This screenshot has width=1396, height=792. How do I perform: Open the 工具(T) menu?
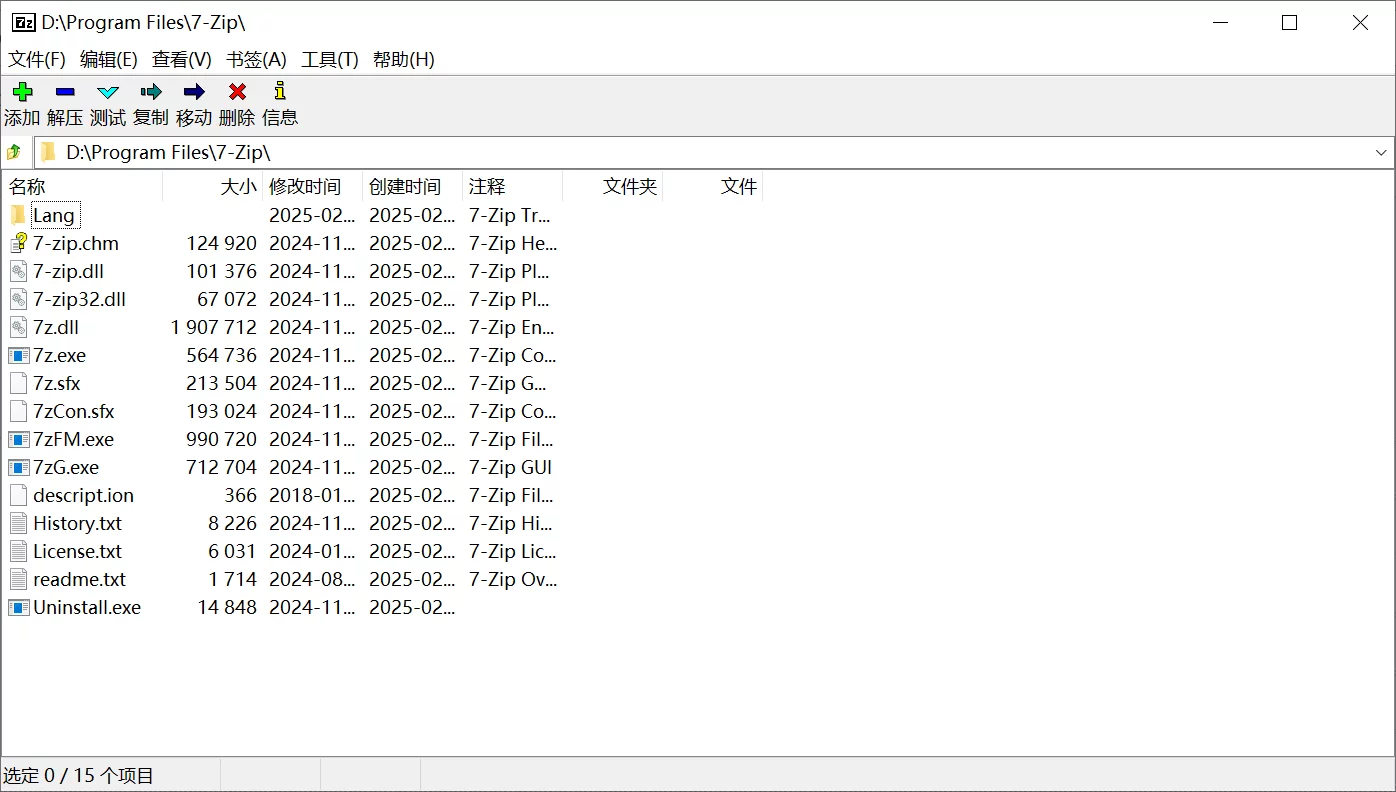(x=329, y=59)
